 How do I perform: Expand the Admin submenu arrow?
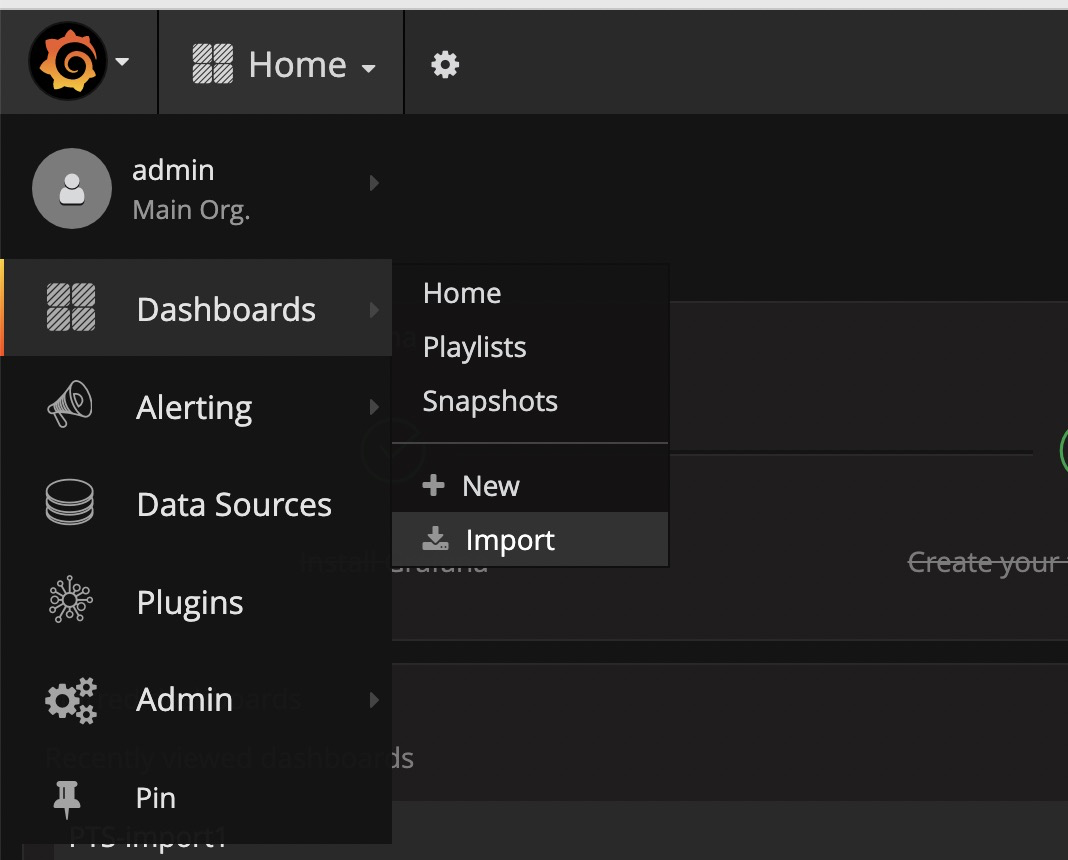point(374,700)
